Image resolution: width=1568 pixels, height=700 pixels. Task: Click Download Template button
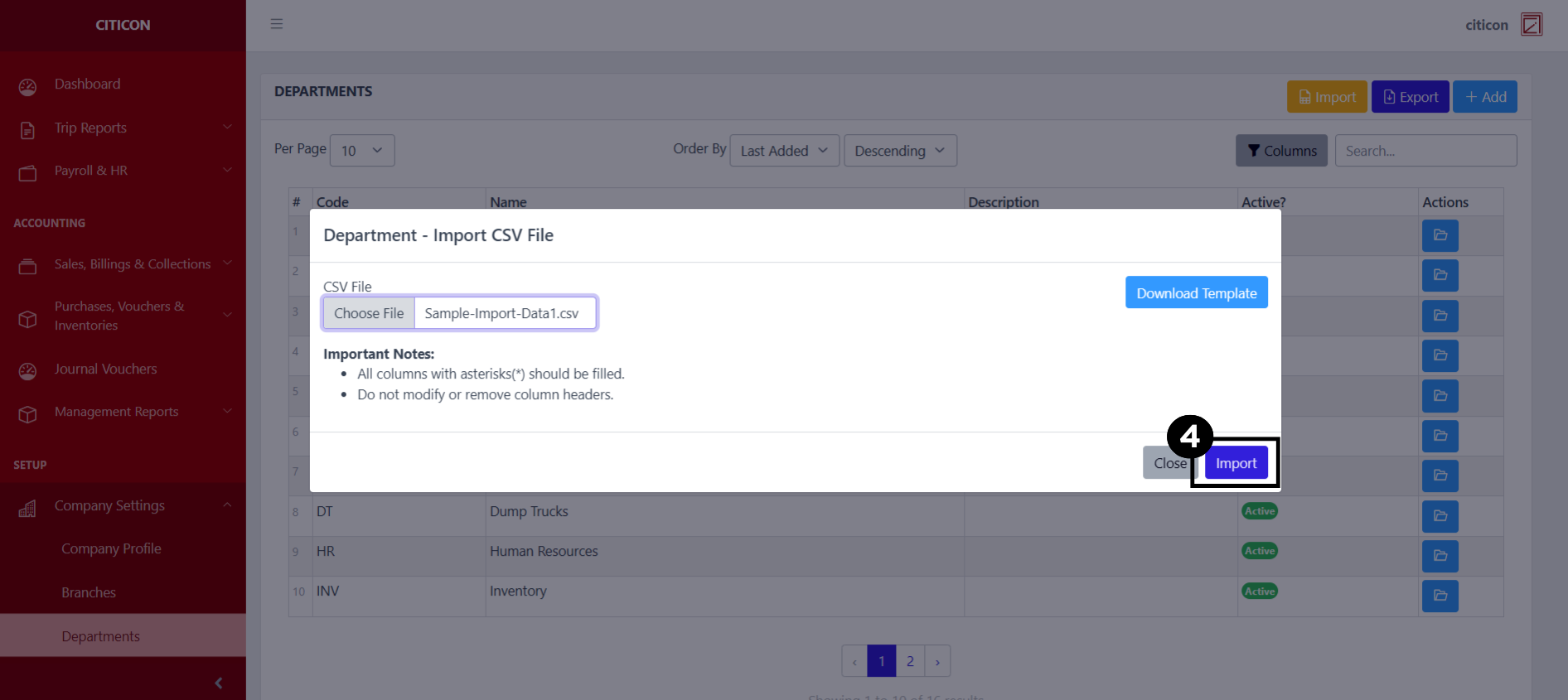pyautogui.click(x=1196, y=293)
